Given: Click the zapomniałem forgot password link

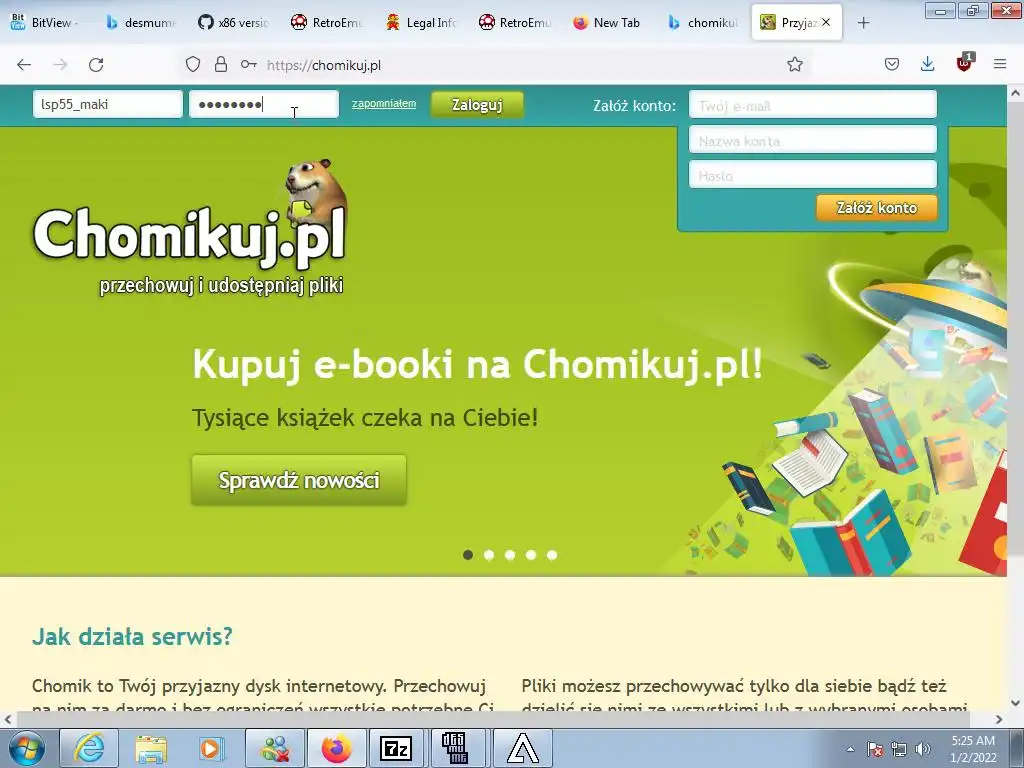Looking at the screenshot, I should [384, 103].
